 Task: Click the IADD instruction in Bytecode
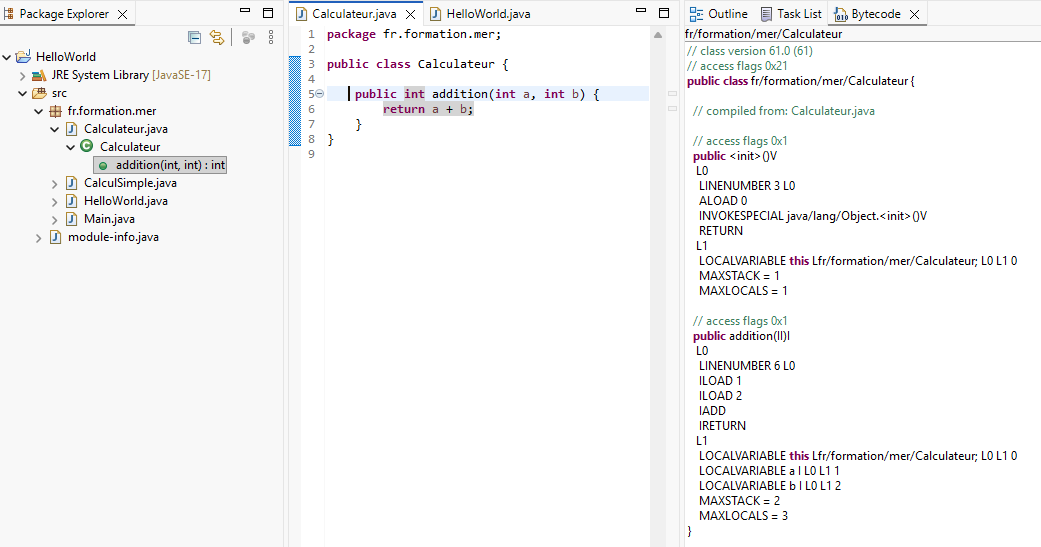point(712,411)
